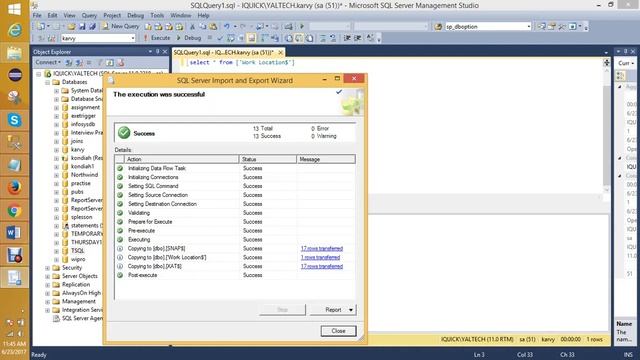
Task: Expand the Replication folder node
Action: (x=47, y=284)
